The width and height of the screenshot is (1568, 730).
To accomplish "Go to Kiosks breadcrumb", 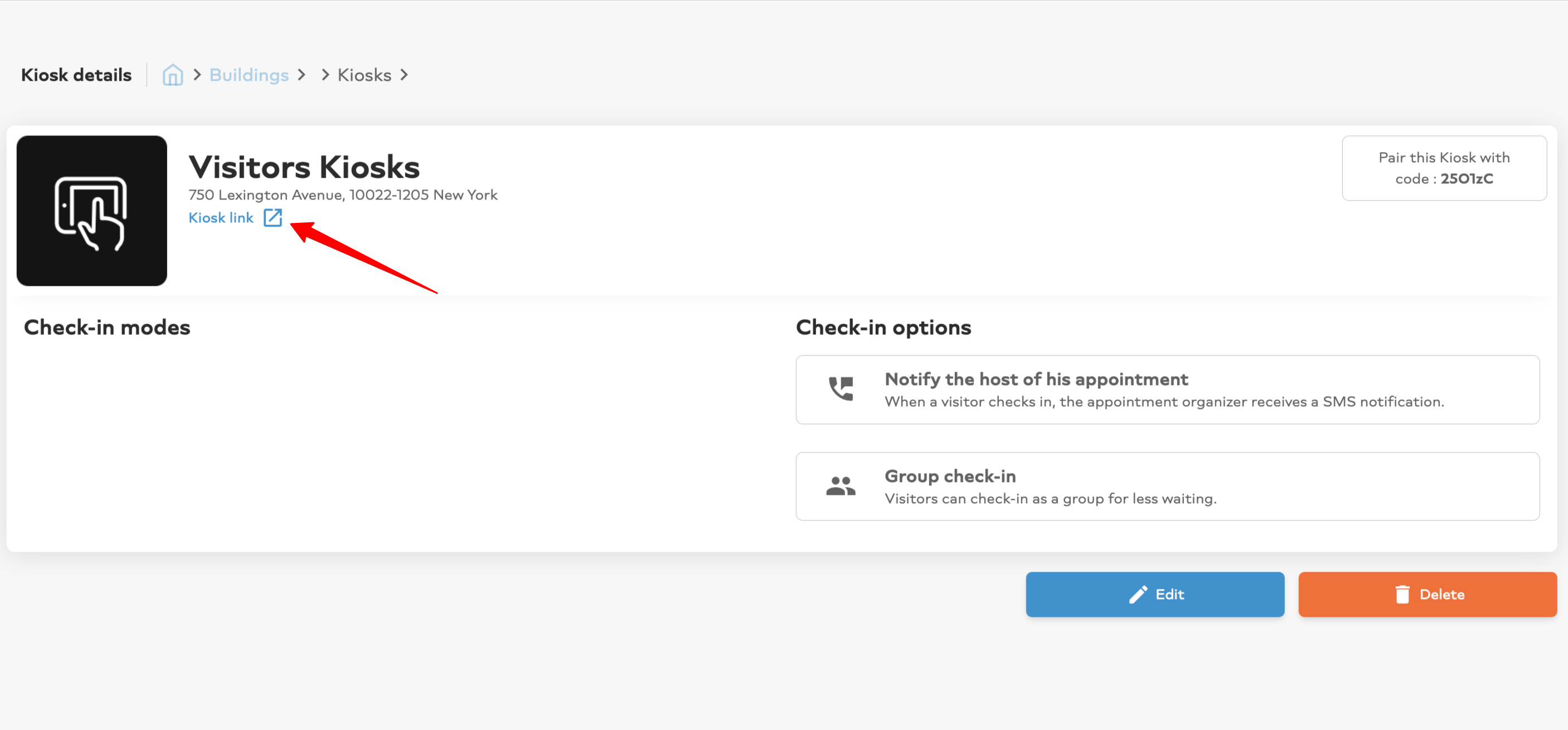I will point(364,75).
